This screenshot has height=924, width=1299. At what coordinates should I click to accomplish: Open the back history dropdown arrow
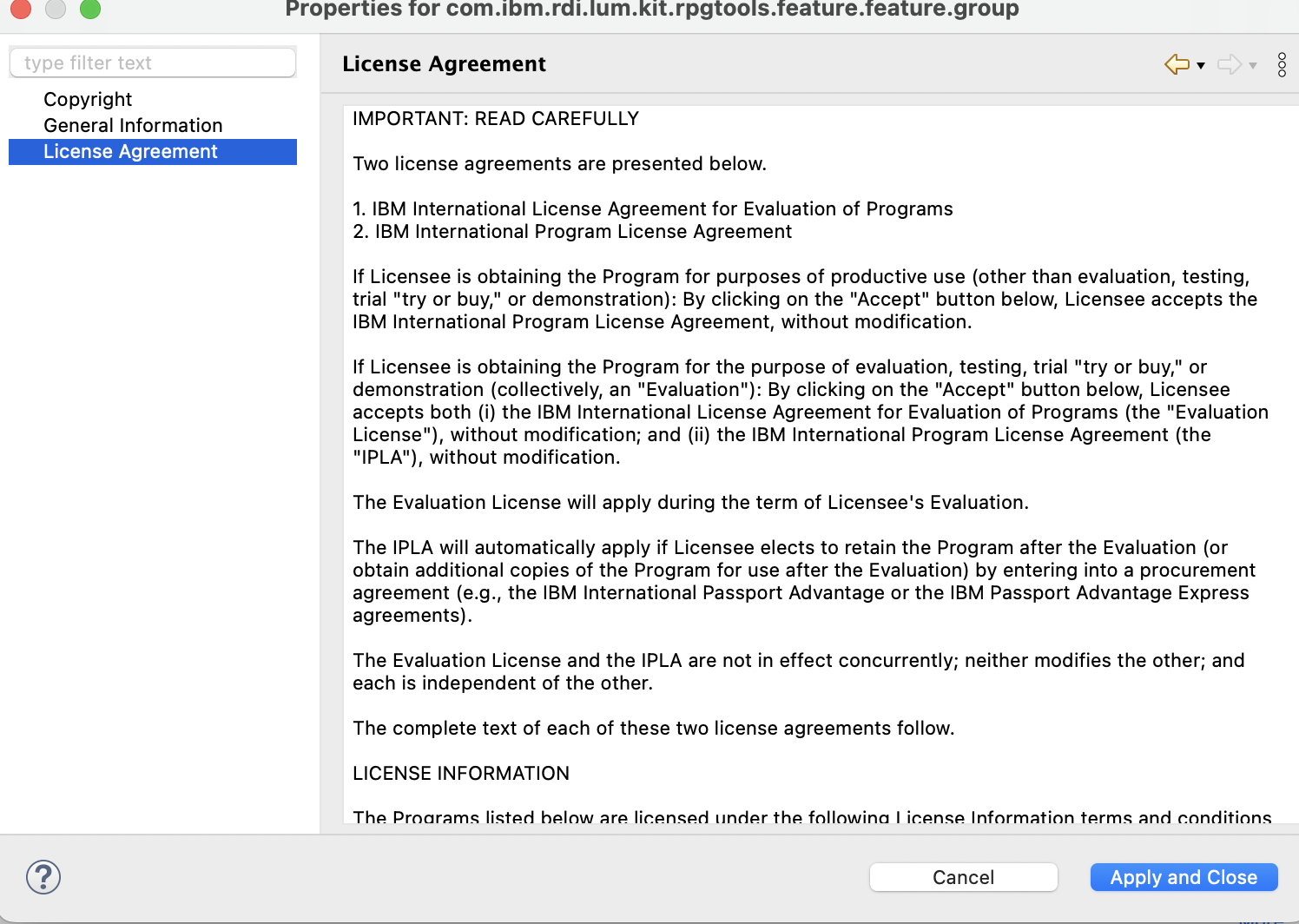tap(1201, 66)
